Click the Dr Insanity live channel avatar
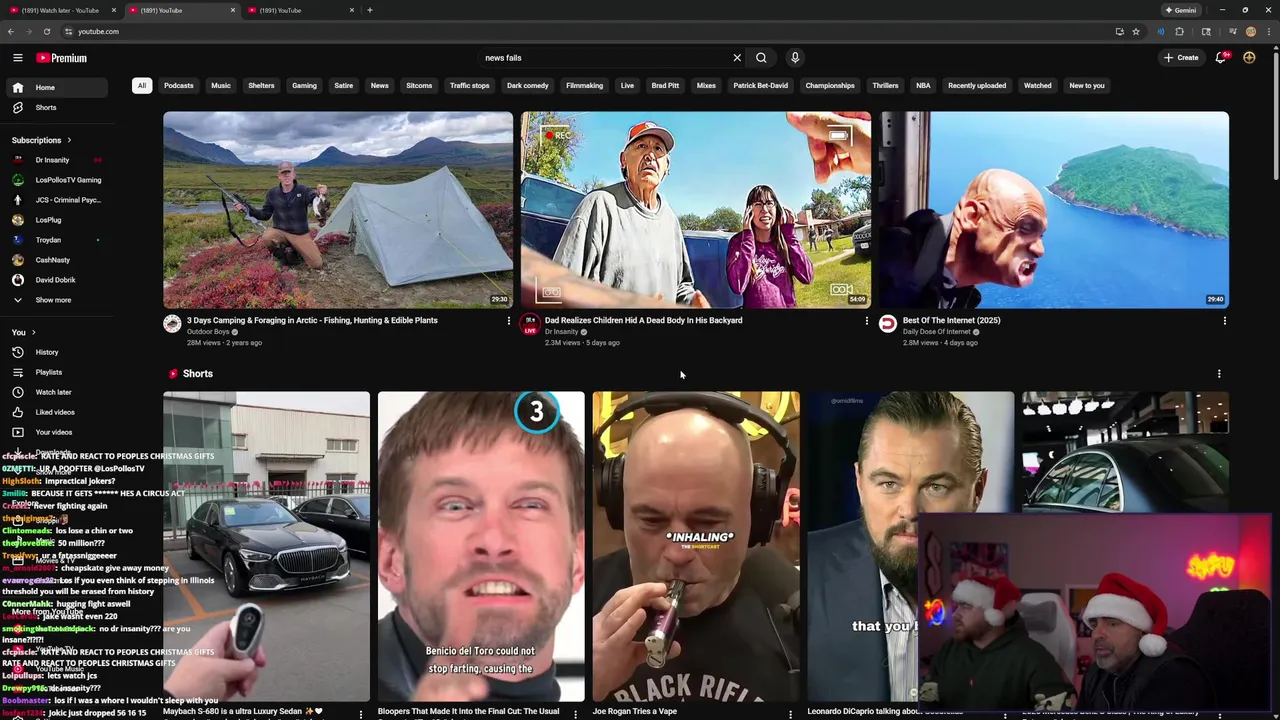 click(530, 323)
